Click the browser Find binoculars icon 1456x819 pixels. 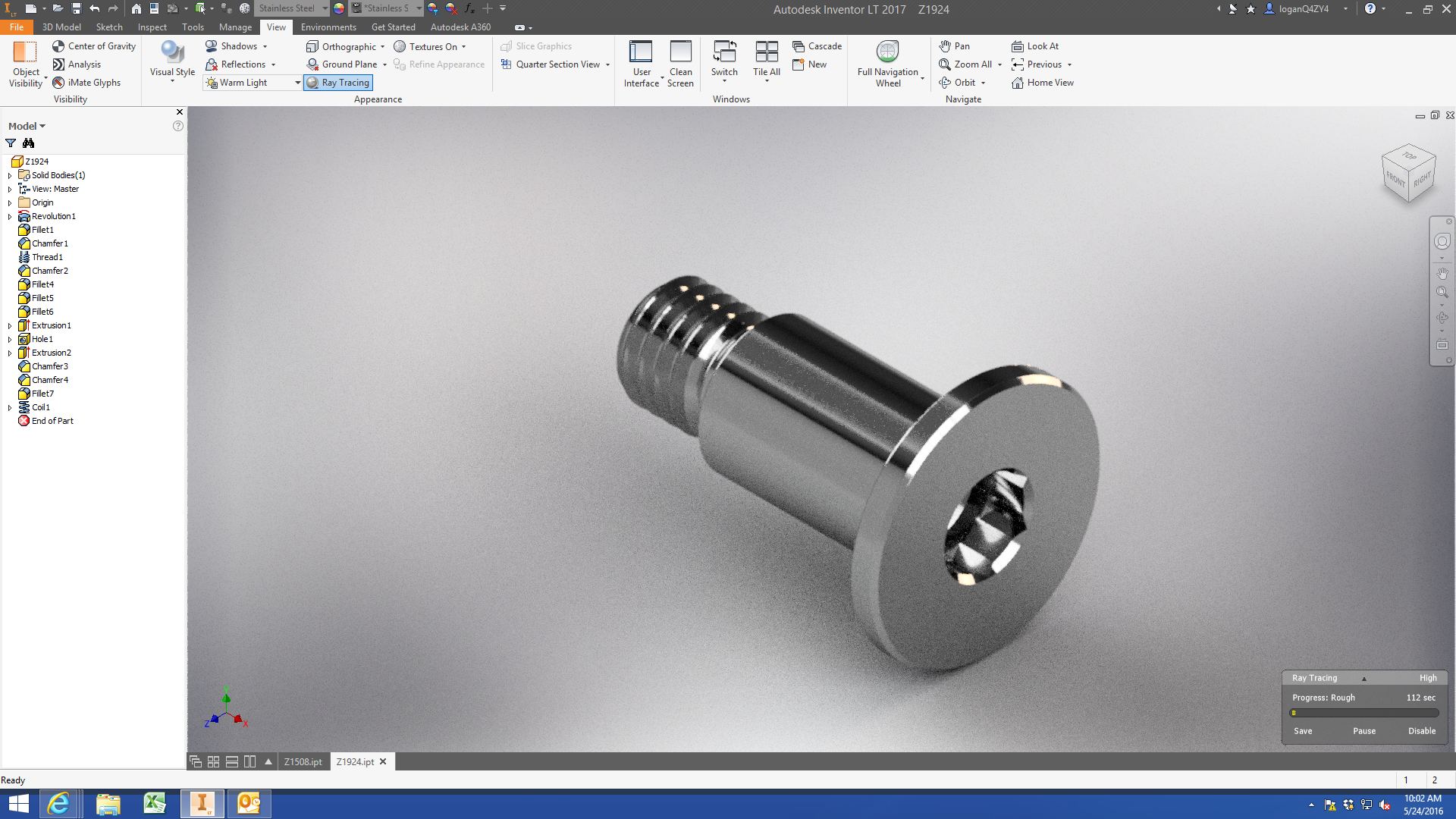[28, 143]
